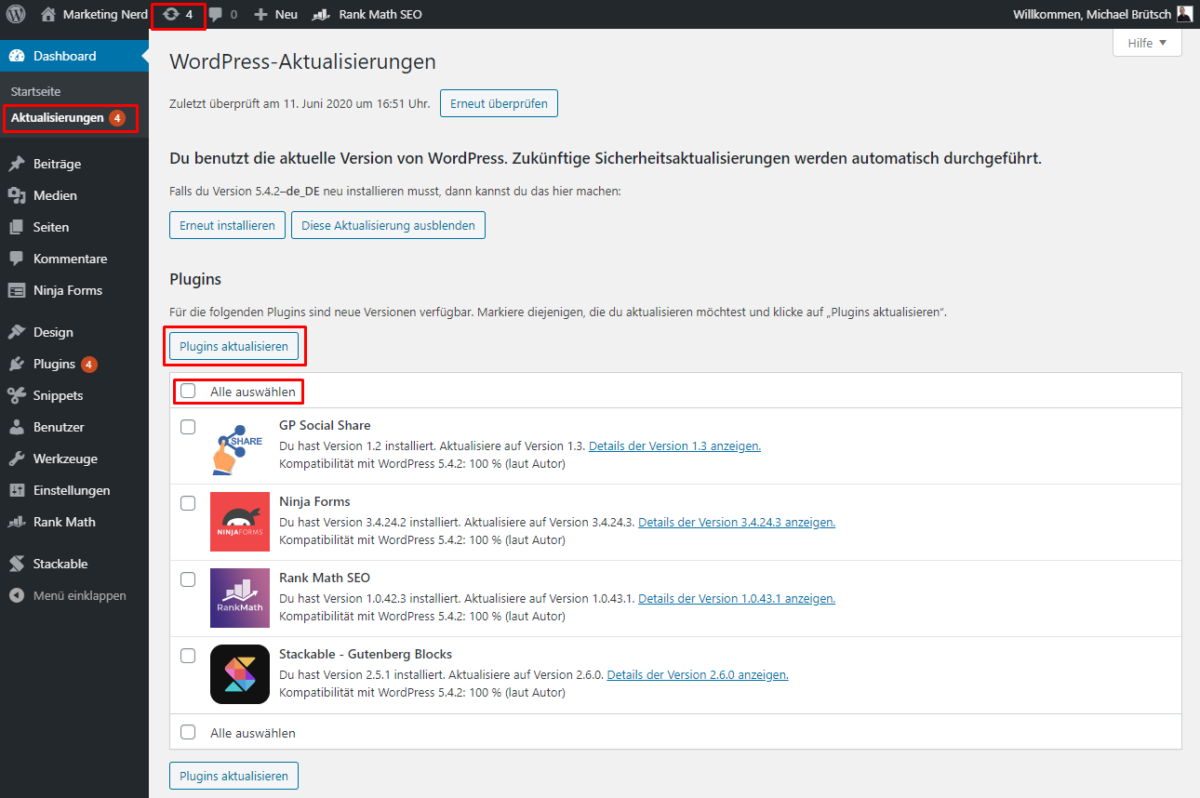The width and height of the screenshot is (1200, 798).
Task: Expand the Hilfe dropdown tab
Action: point(1147,43)
